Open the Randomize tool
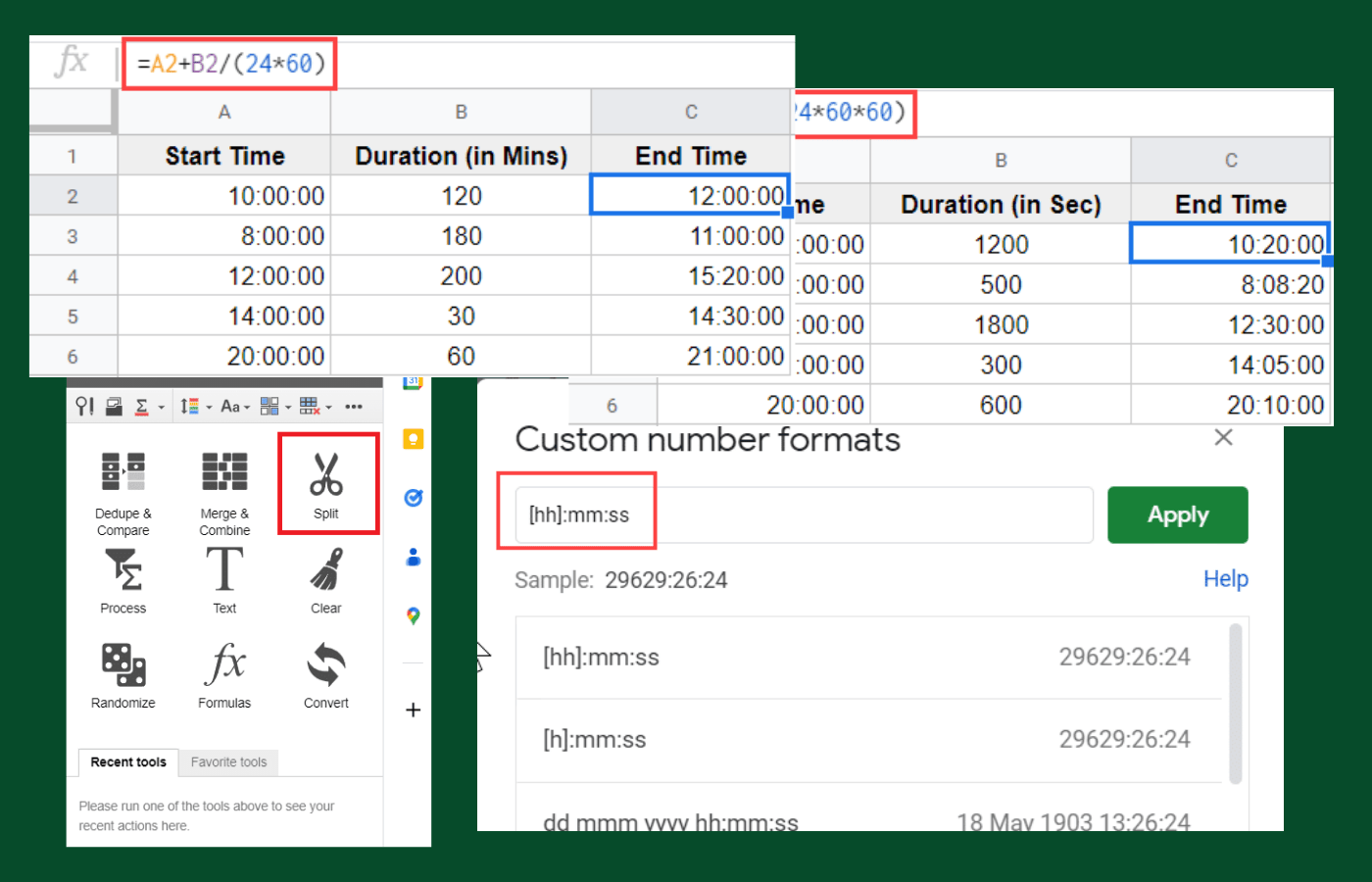 tap(122, 675)
